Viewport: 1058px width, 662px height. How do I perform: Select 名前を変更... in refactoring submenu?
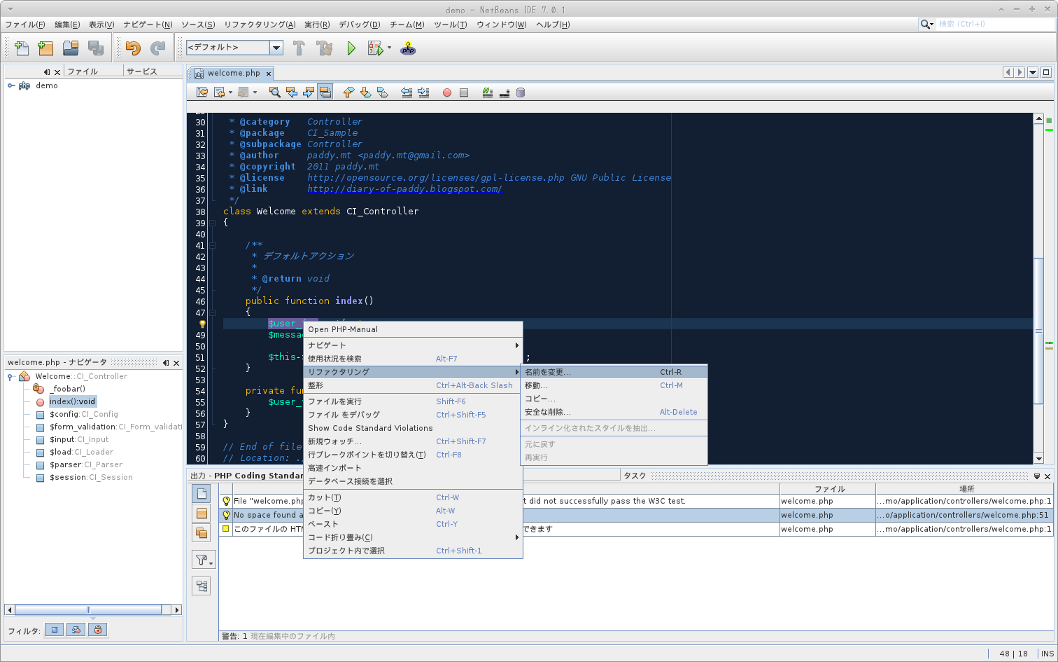(x=614, y=372)
